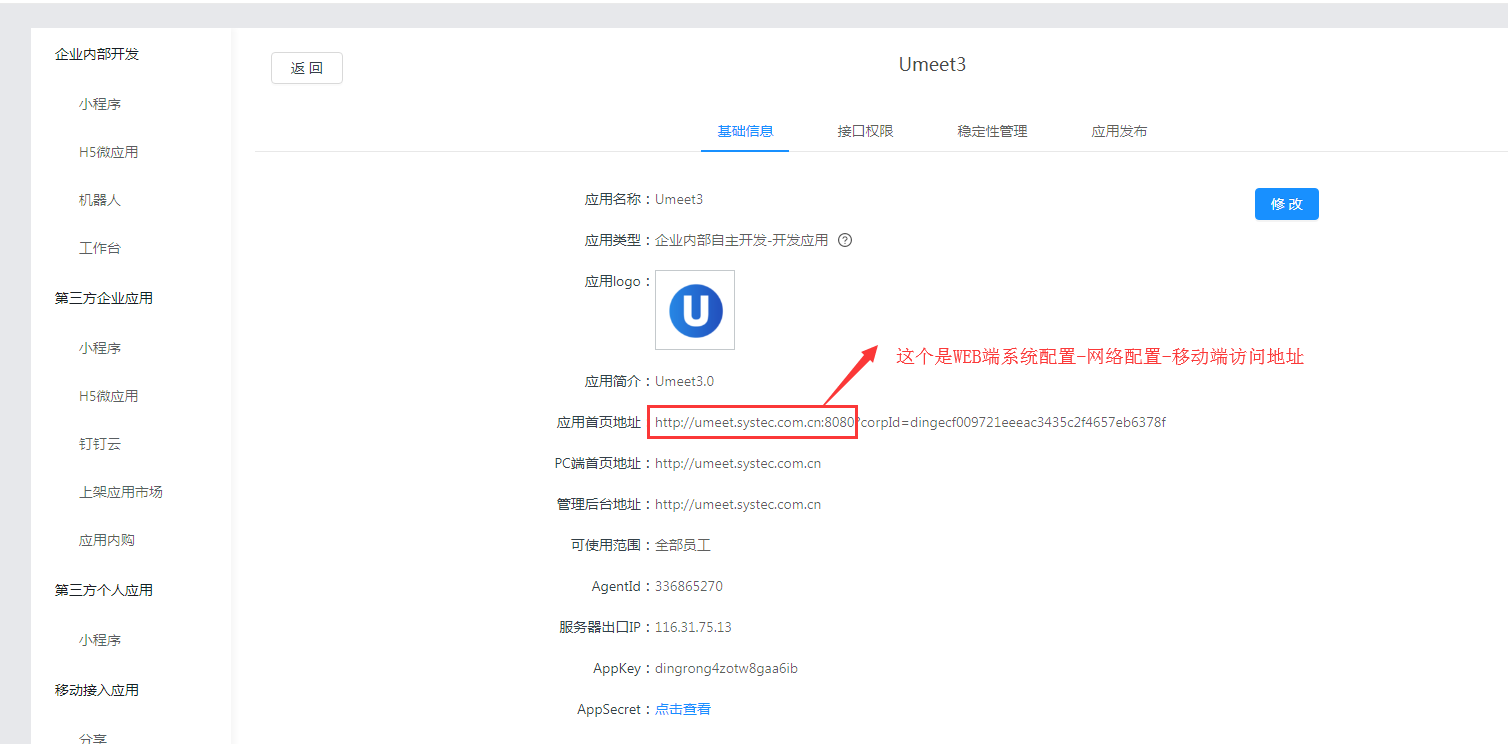Open 应用内购 in the sidebar
The image size is (1508, 744).
coord(107,540)
